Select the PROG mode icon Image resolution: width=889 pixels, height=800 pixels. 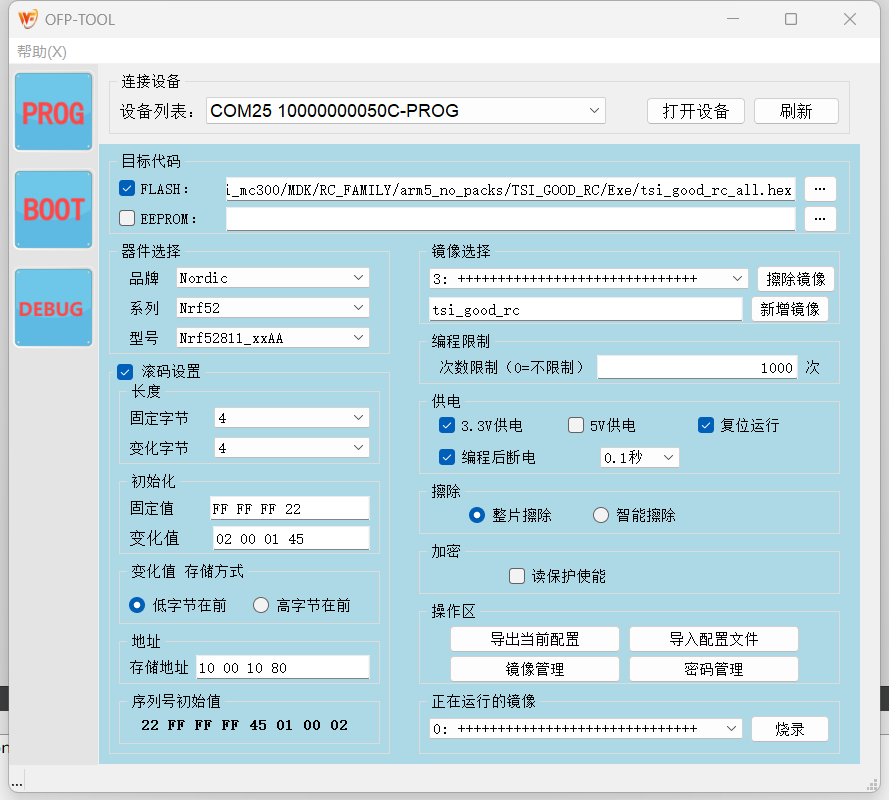53,111
